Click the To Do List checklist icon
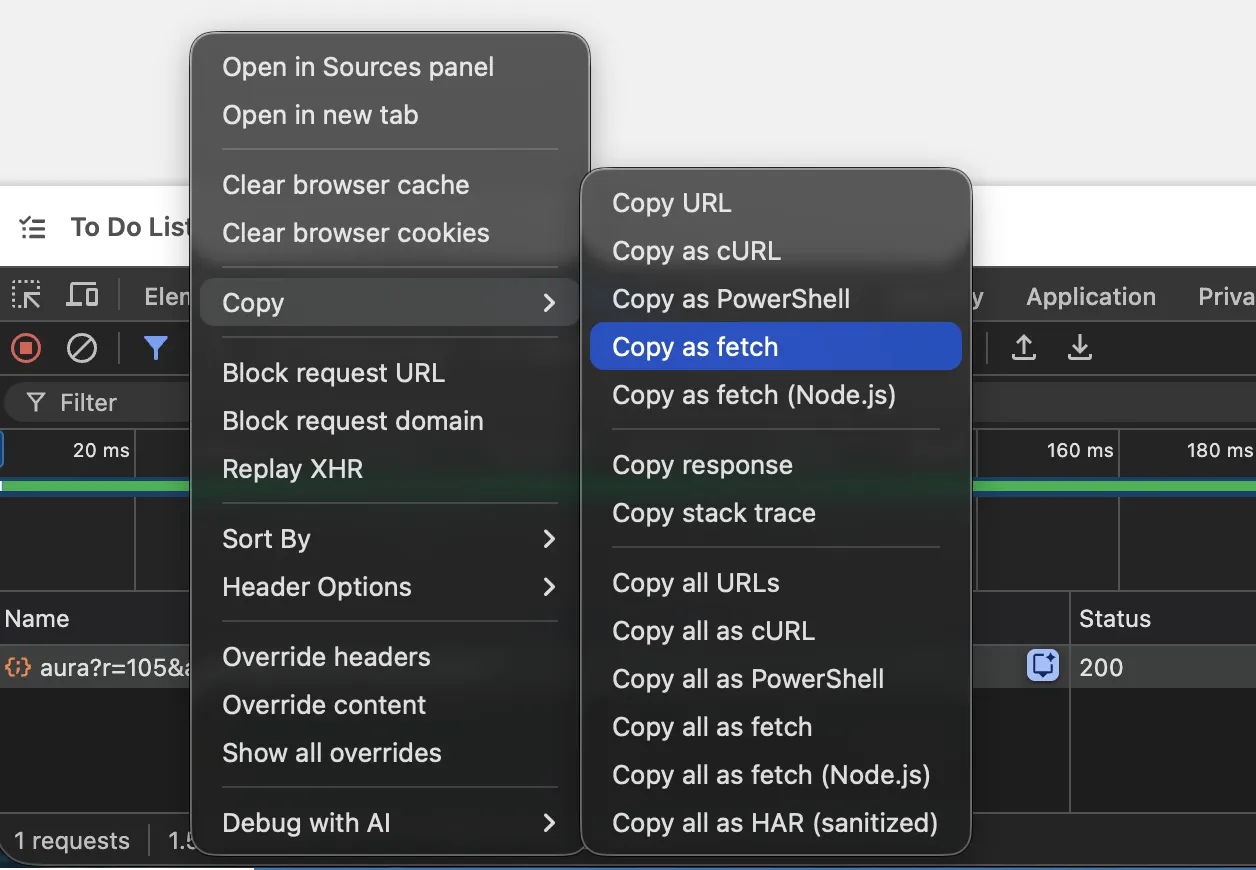Viewport: 1256px width, 870px height. click(33, 227)
